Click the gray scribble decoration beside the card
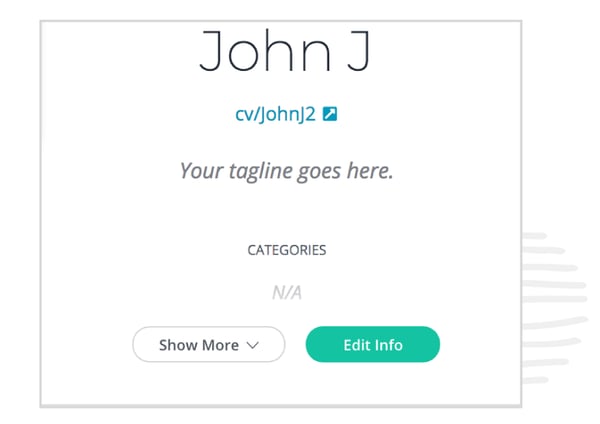Image resolution: width=600 pixels, height=424 pixels. (x=554, y=307)
